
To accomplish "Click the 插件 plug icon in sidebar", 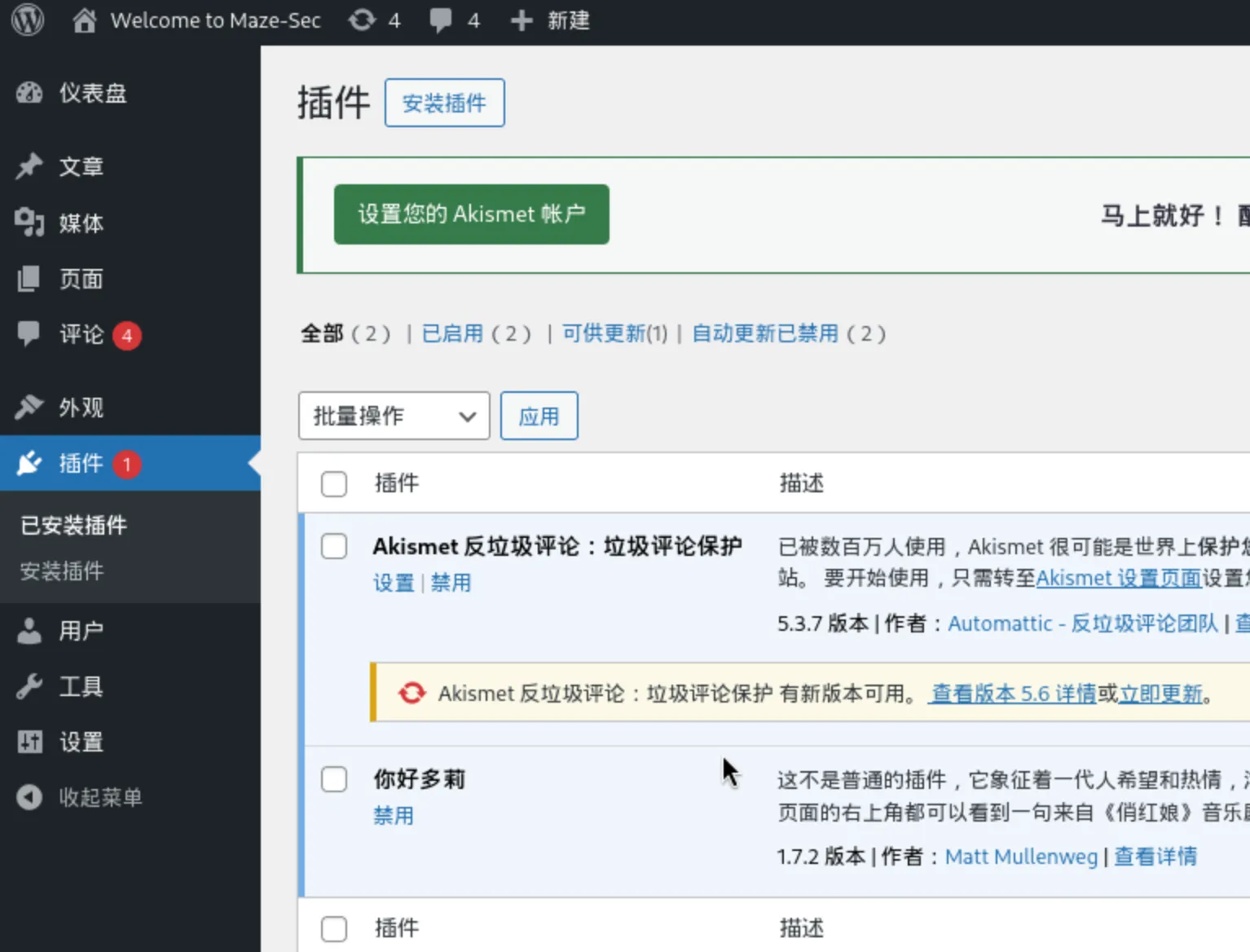I will [29, 463].
